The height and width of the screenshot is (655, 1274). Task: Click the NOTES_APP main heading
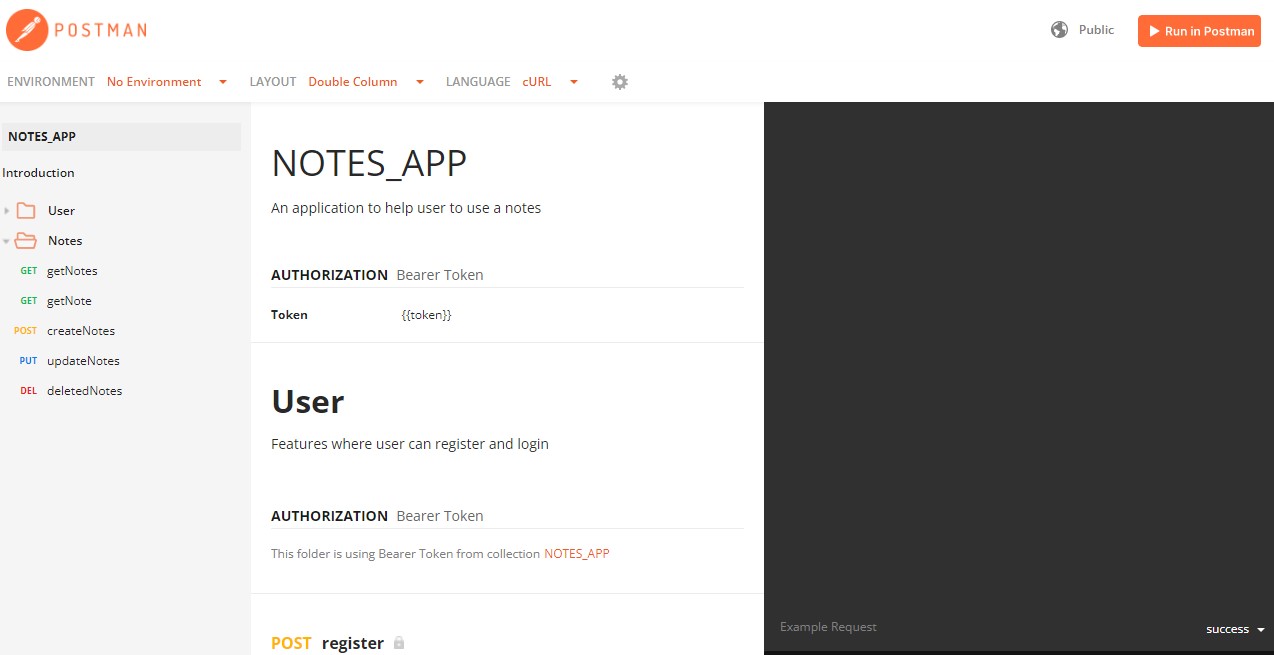tap(369, 163)
